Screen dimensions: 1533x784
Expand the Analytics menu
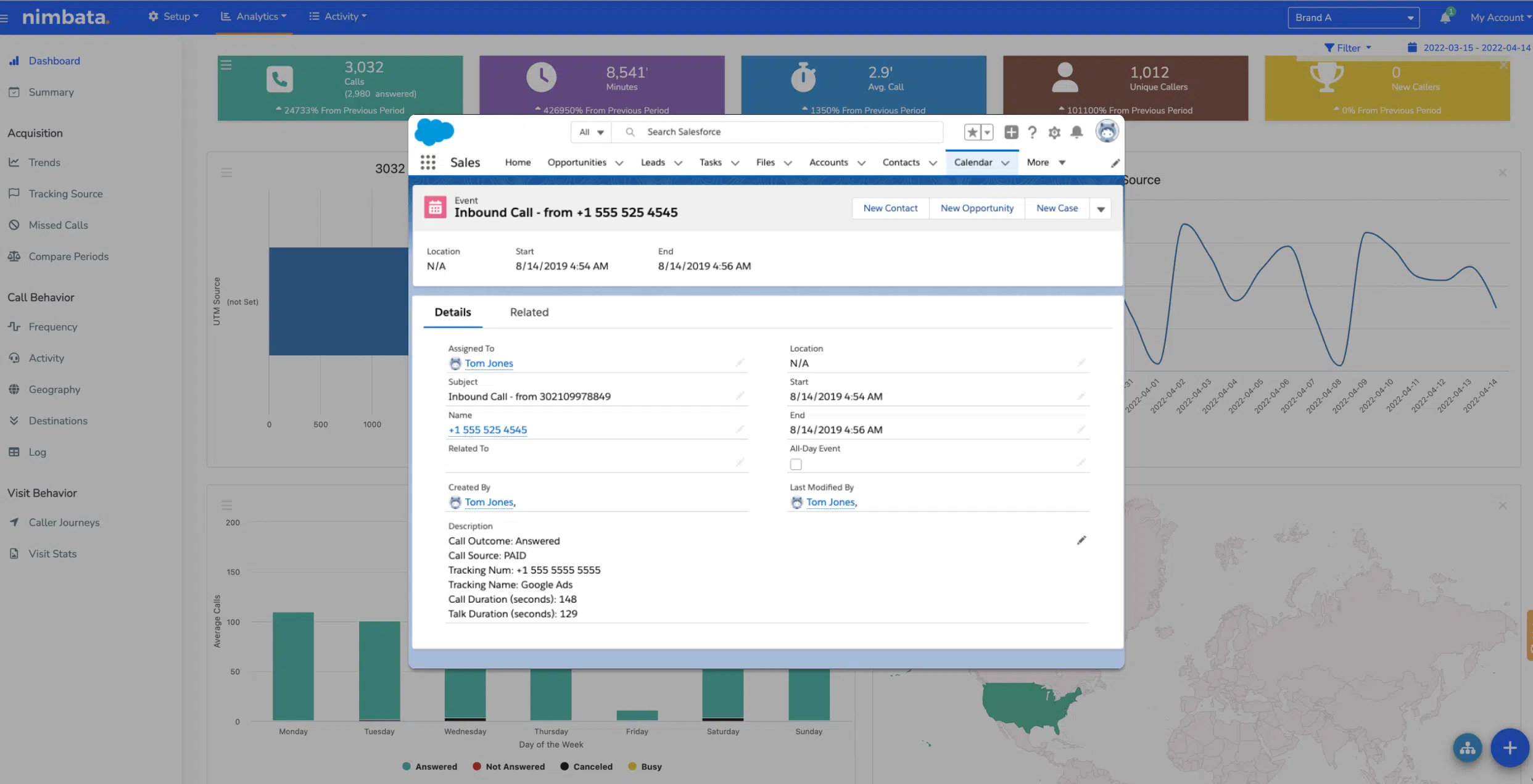254,17
